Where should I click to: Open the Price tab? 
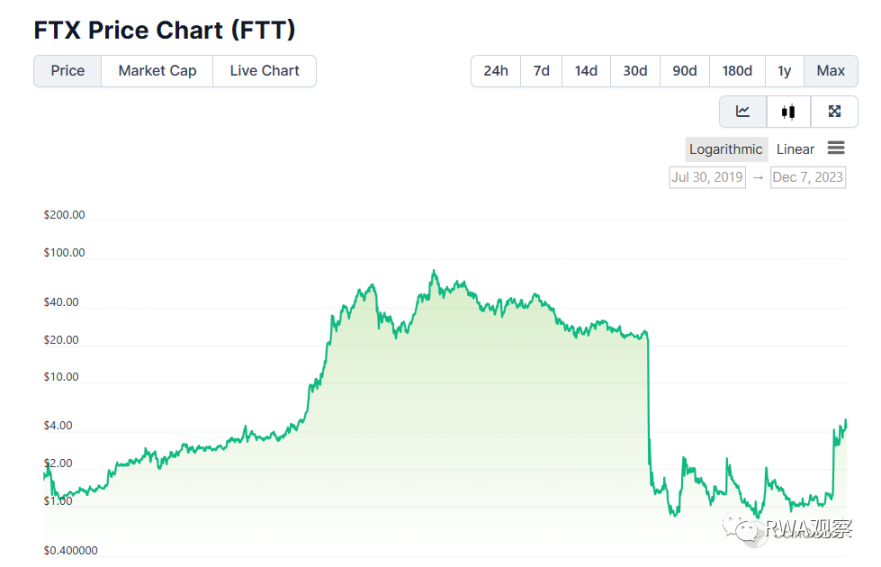(68, 71)
